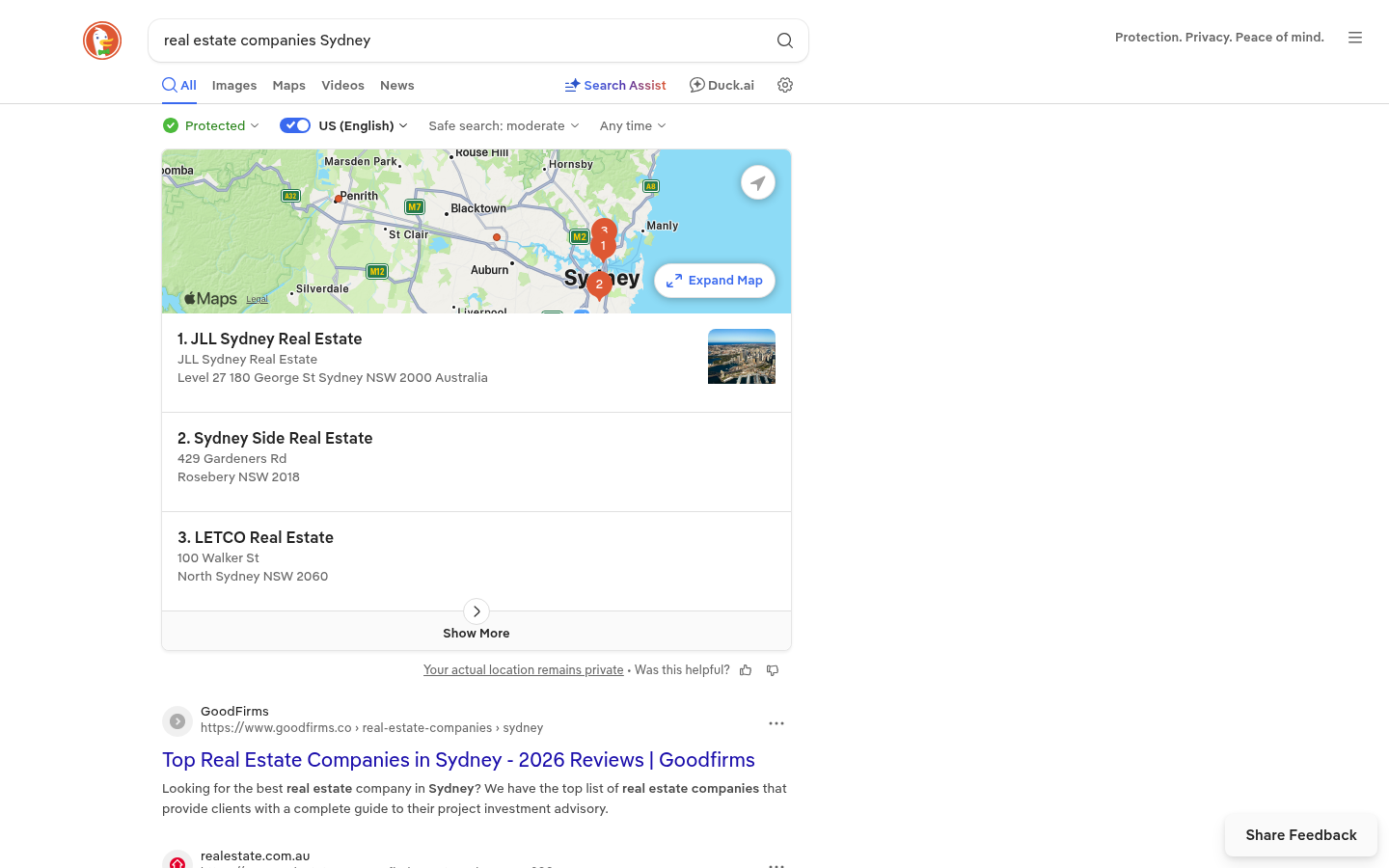Image resolution: width=1389 pixels, height=868 pixels.
Task: Open the GoodFirms result options dots
Action: 776,723
